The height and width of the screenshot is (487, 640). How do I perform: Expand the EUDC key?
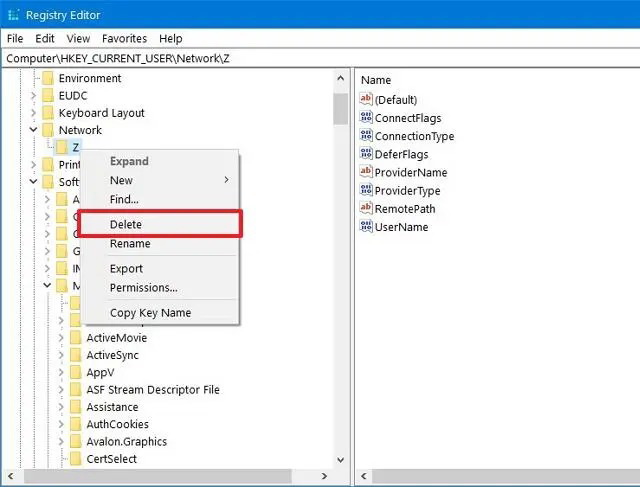pos(33,96)
